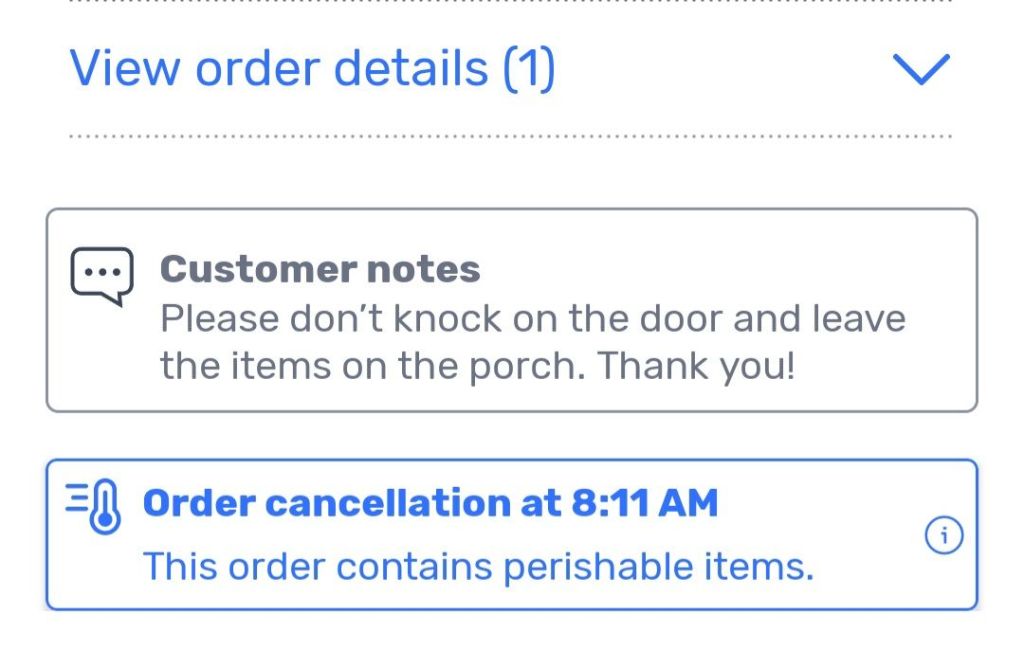
Task: Click the words "perishable items" in the notice
Action: pyautogui.click(x=658, y=567)
